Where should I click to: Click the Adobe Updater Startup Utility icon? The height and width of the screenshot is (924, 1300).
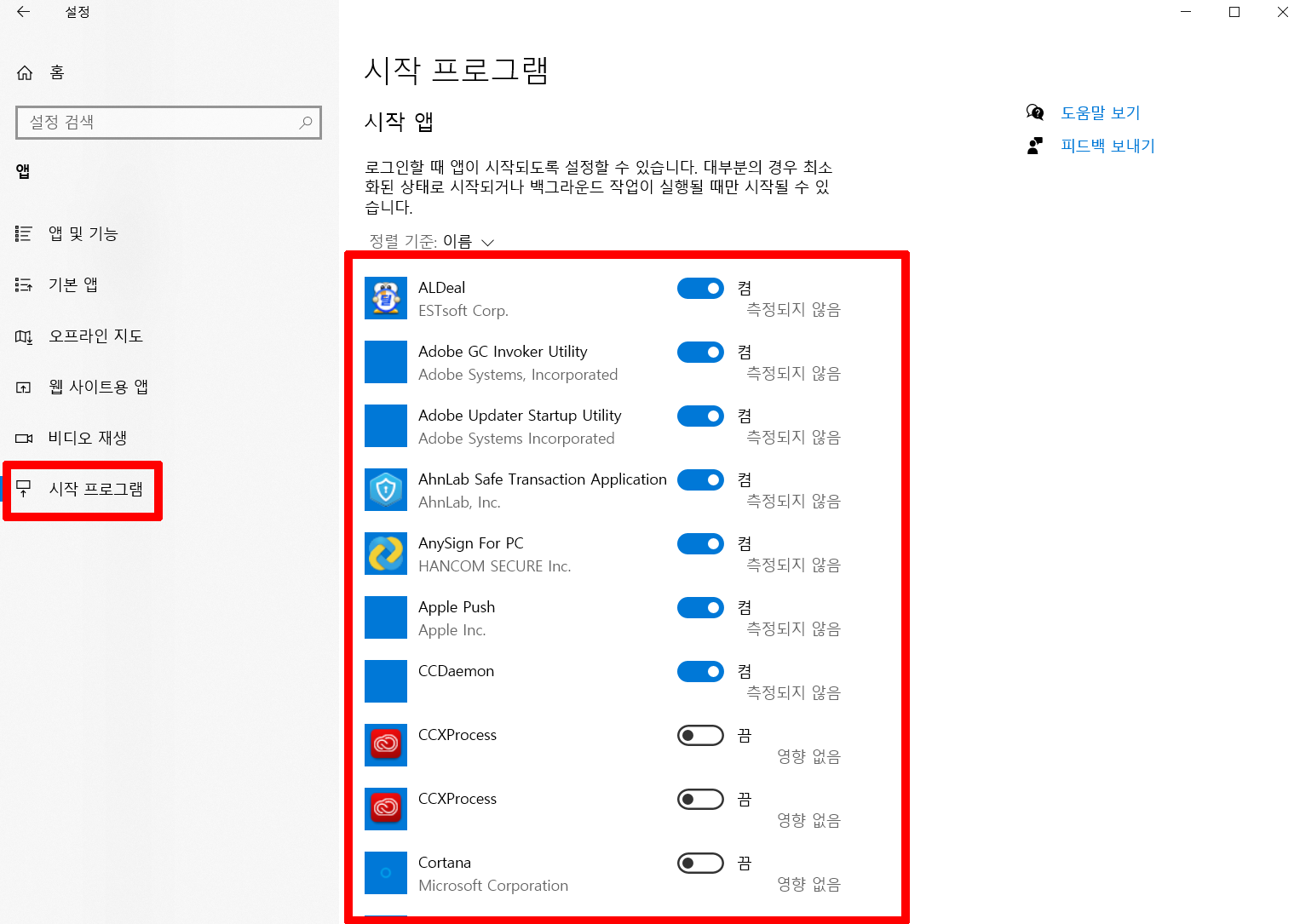[386, 426]
